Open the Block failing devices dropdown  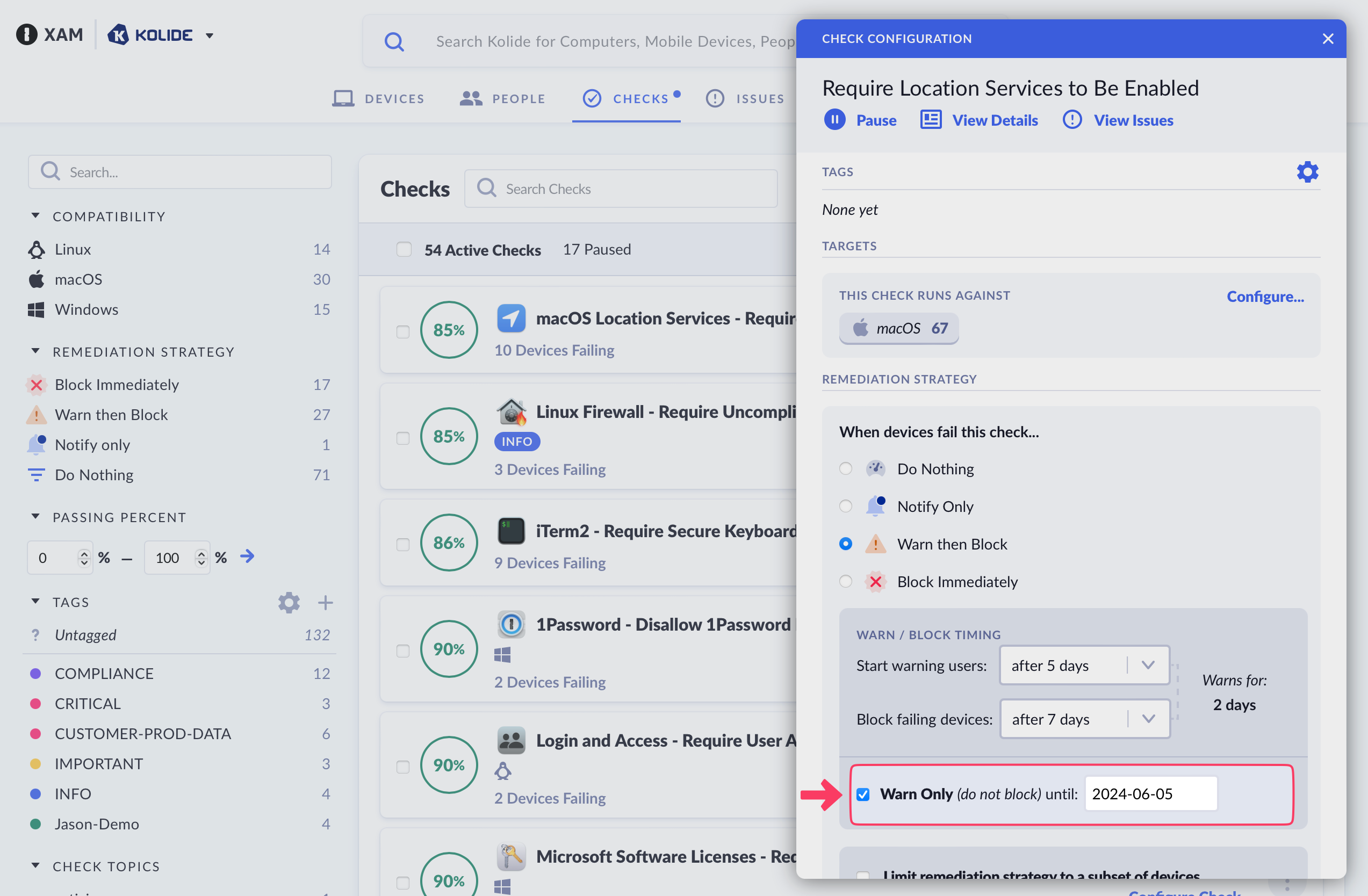point(1084,718)
